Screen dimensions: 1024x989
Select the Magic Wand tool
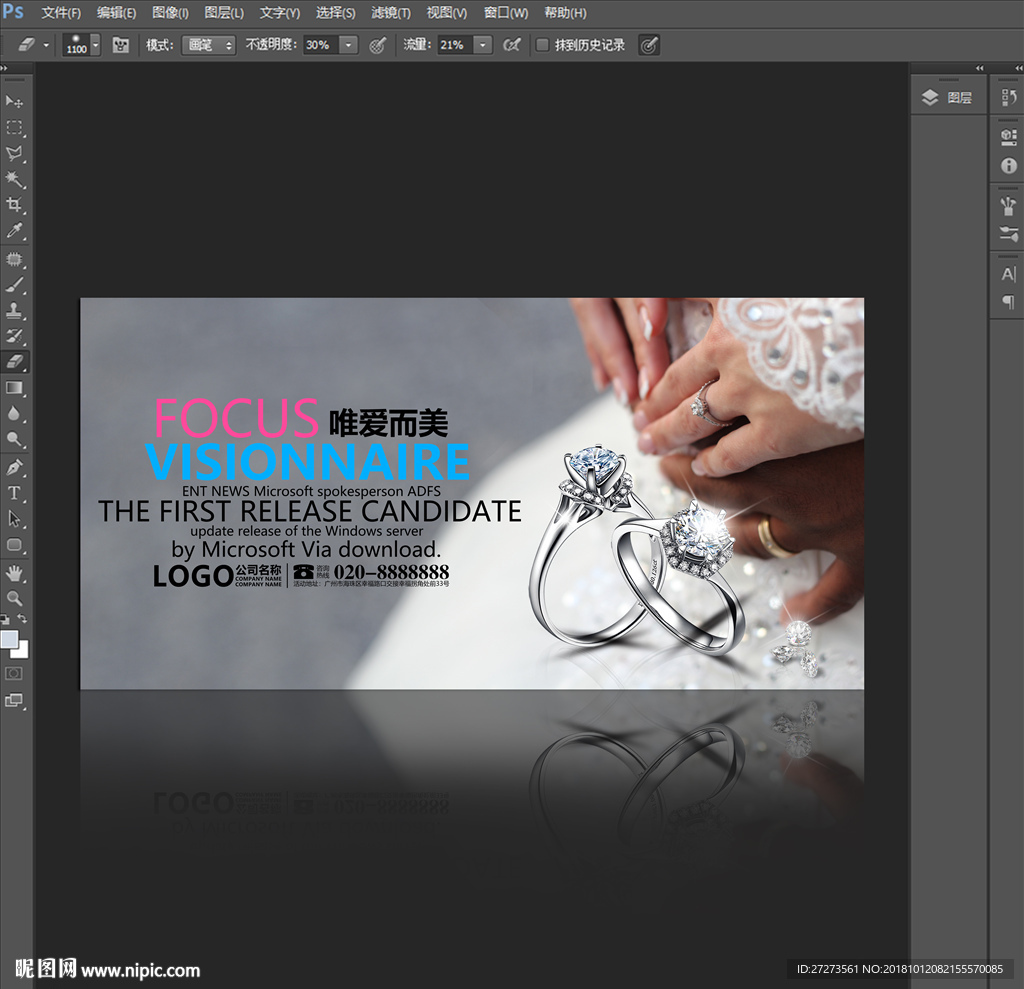[14, 179]
